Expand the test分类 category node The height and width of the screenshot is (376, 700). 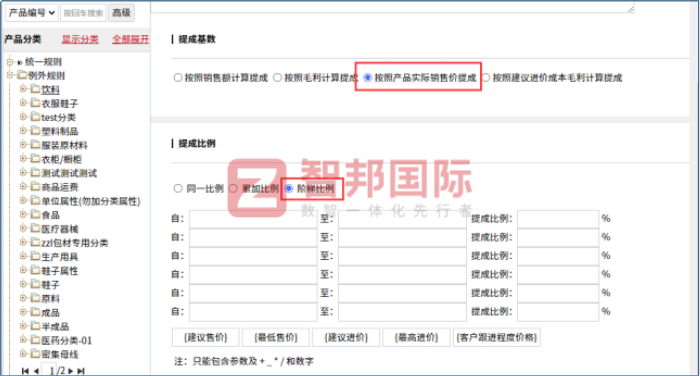click(x=23, y=117)
